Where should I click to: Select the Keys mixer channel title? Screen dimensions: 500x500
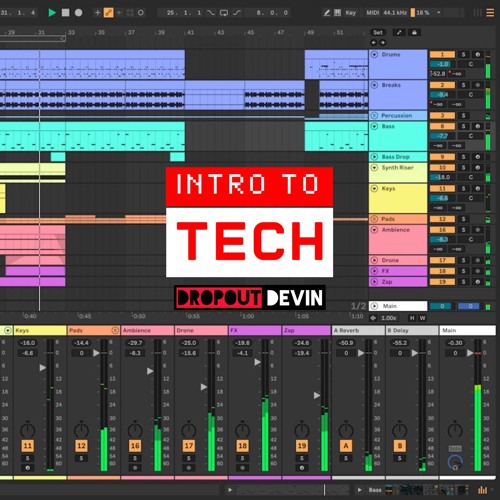coord(40,330)
